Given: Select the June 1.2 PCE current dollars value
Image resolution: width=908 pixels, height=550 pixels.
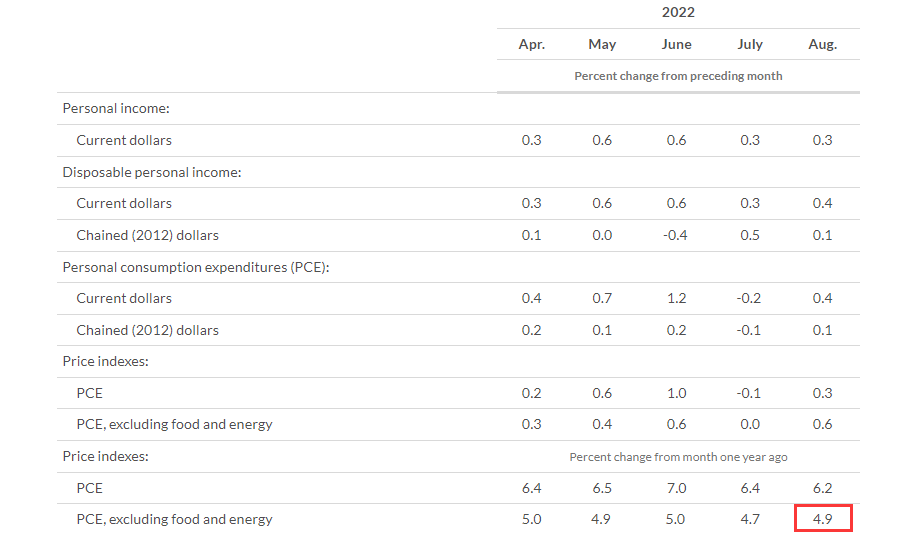Looking at the screenshot, I should 676,298.
